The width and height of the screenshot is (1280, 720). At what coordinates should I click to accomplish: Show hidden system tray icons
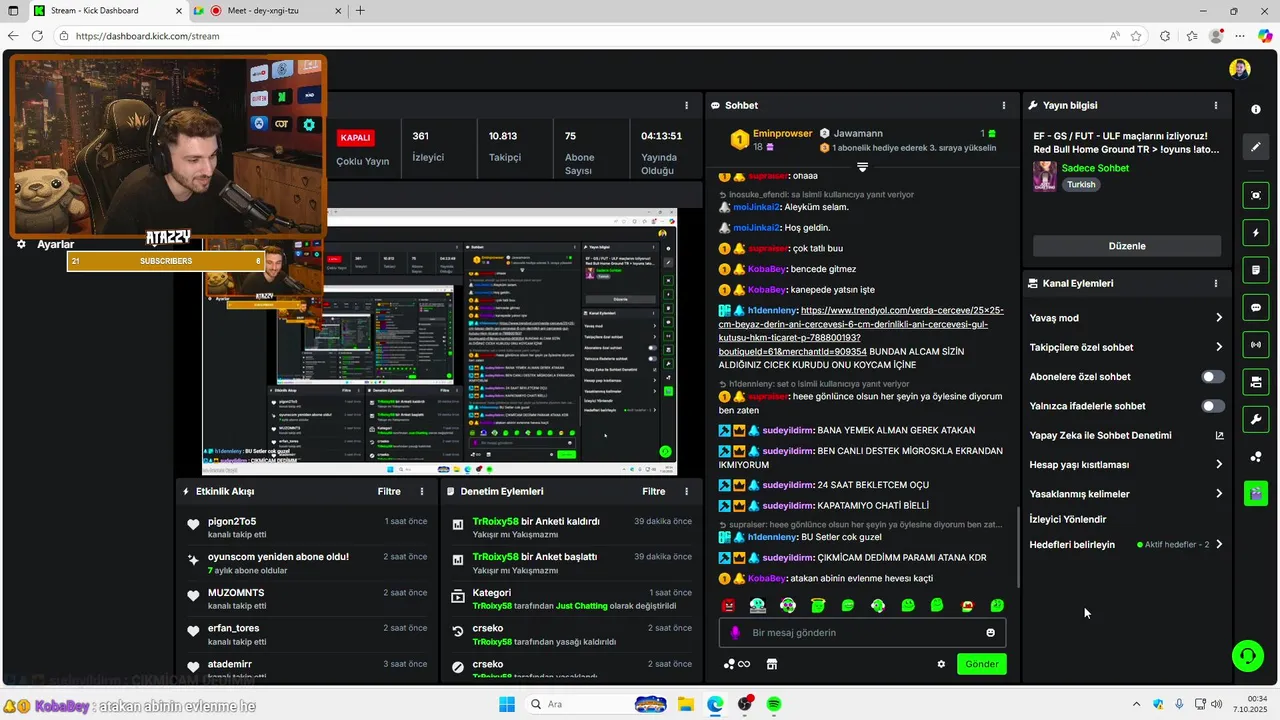[x=1136, y=704]
